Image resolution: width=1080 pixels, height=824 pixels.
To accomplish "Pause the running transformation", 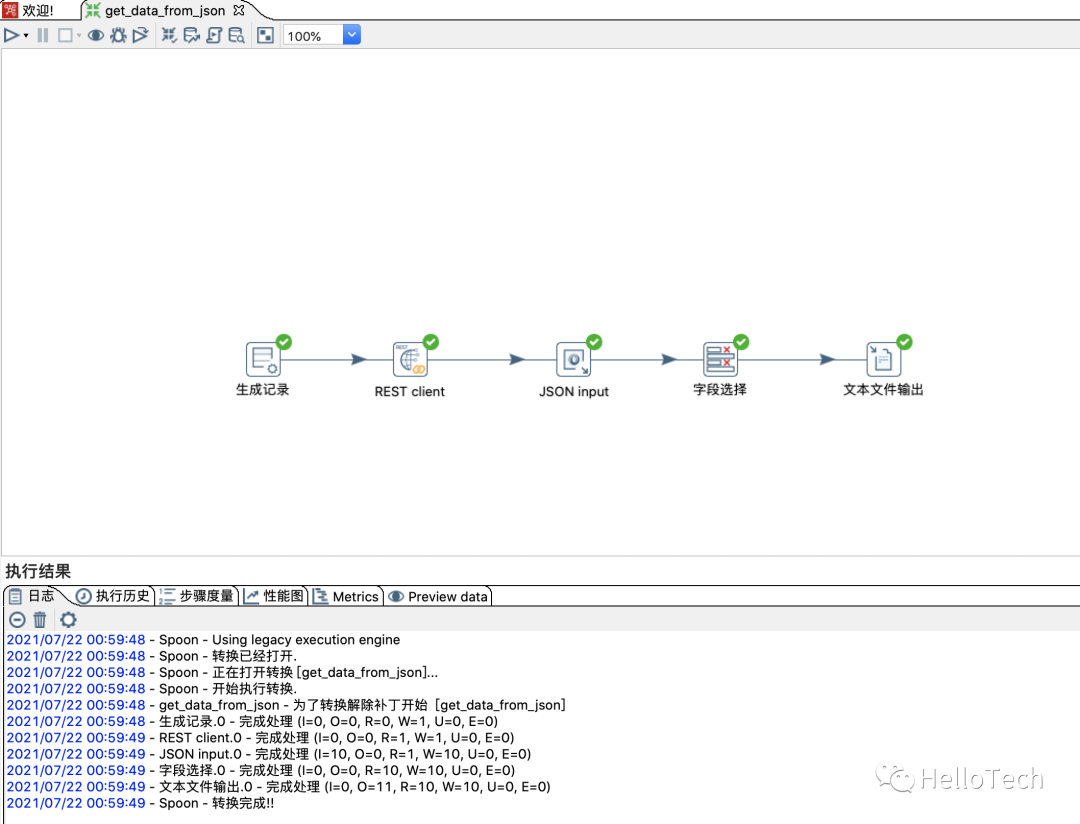I will 43,35.
